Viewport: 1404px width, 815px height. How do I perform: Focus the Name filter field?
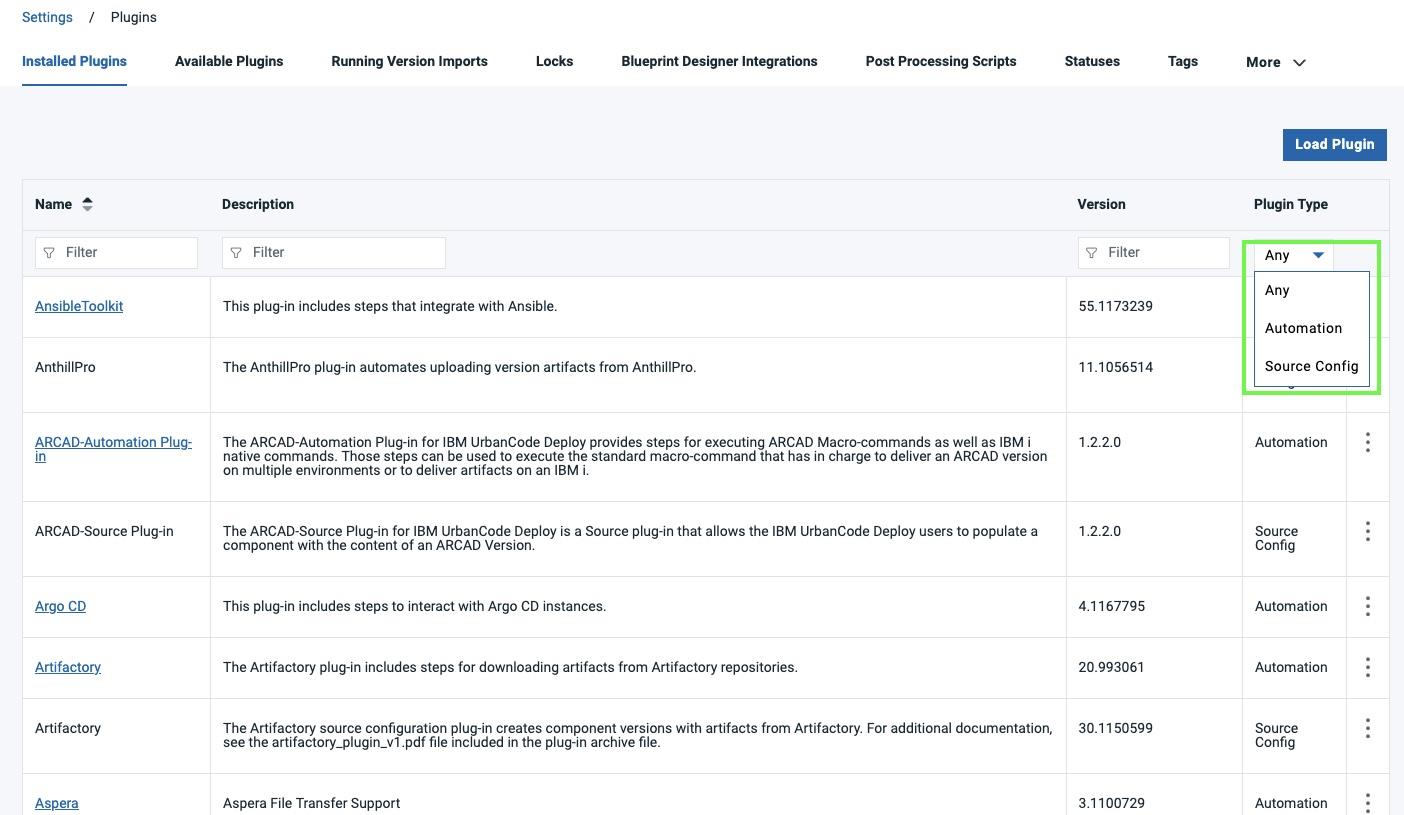pos(126,253)
